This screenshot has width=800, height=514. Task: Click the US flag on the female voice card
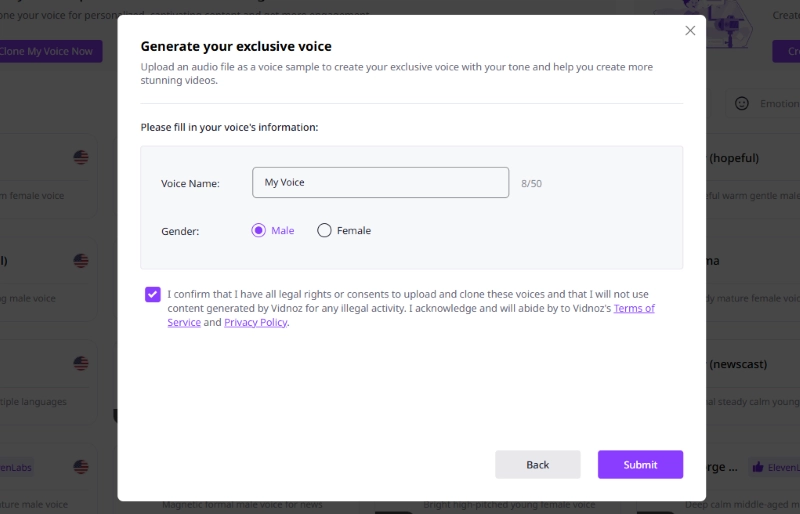click(81, 158)
